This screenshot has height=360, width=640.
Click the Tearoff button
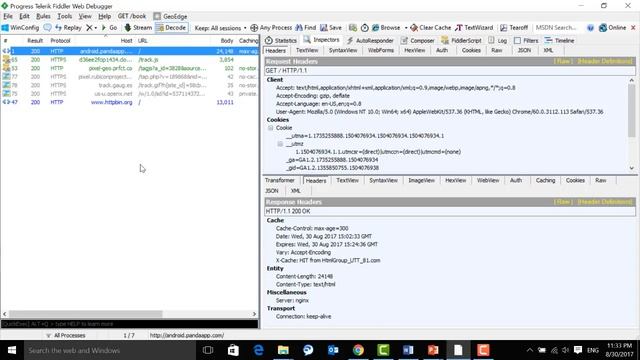point(514,28)
